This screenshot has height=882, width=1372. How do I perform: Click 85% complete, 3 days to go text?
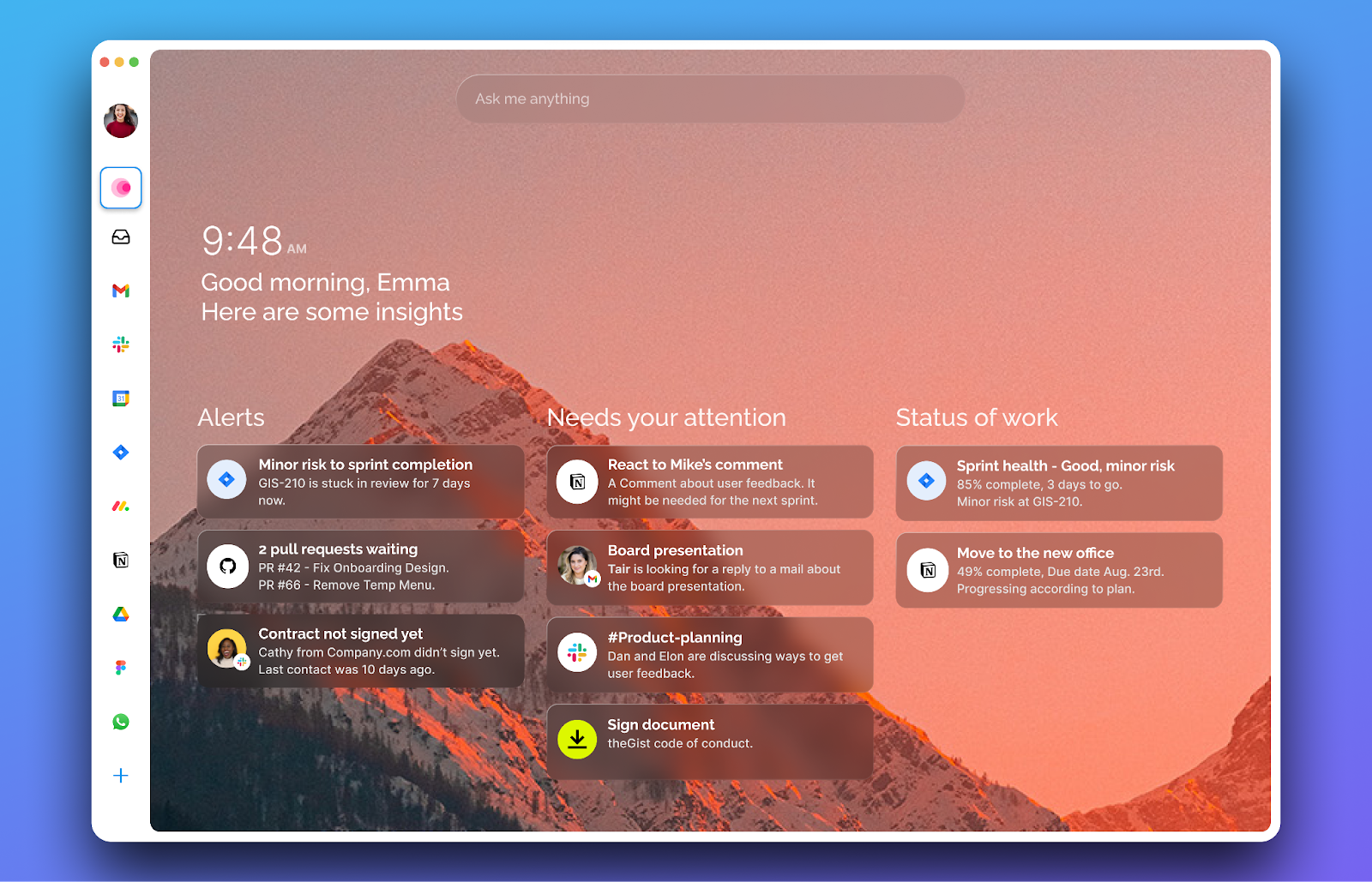click(1039, 484)
